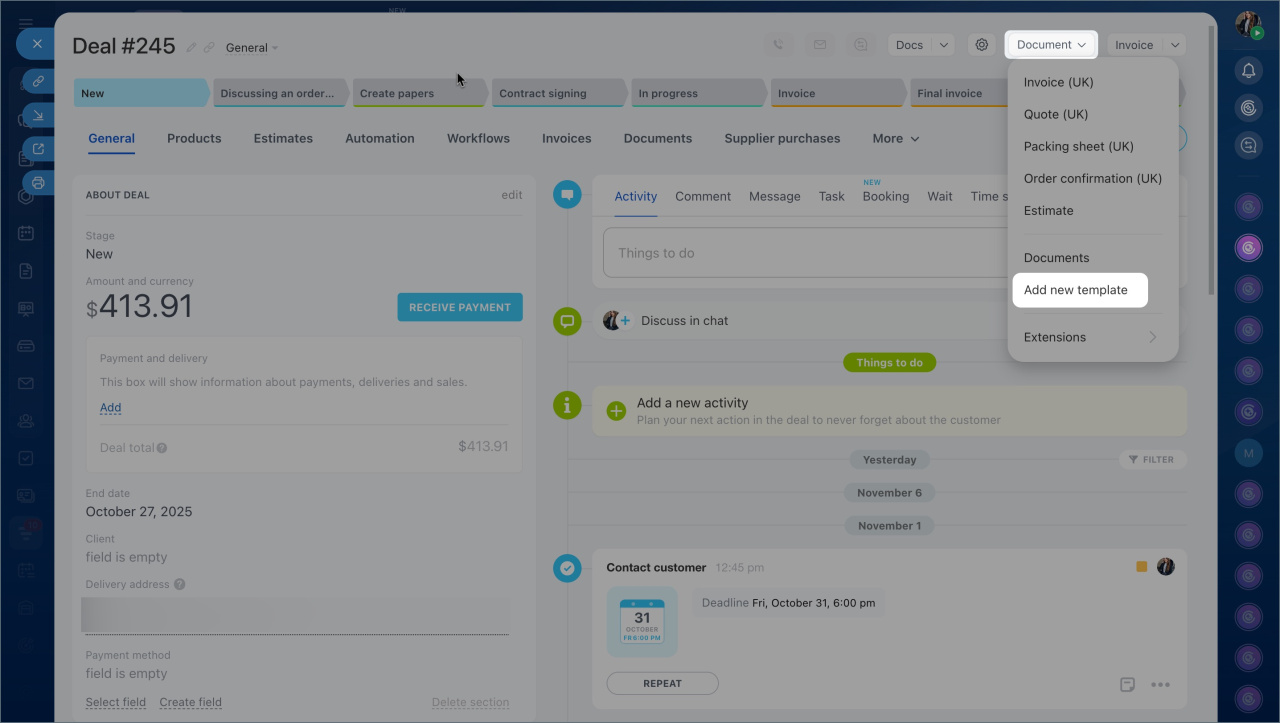Click the email envelope icon in header
This screenshot has height=723, width=1280.
(819, 45)
